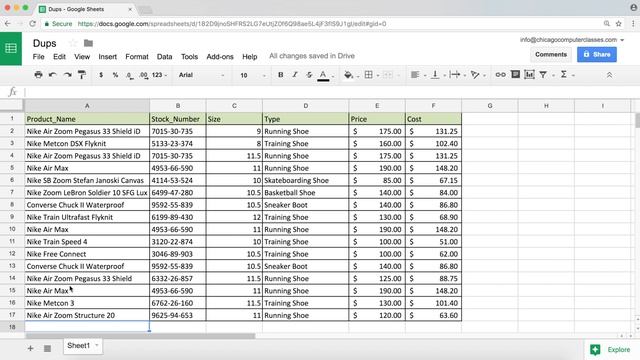
Task: Open the Format menu
Action: click(137, 57)
